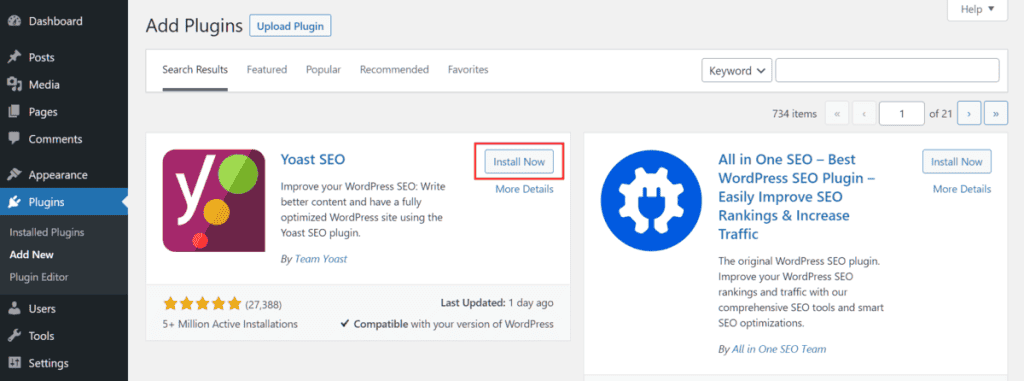
Task: Open the Yoast SEO title link
Action: (x=313, y=159)
